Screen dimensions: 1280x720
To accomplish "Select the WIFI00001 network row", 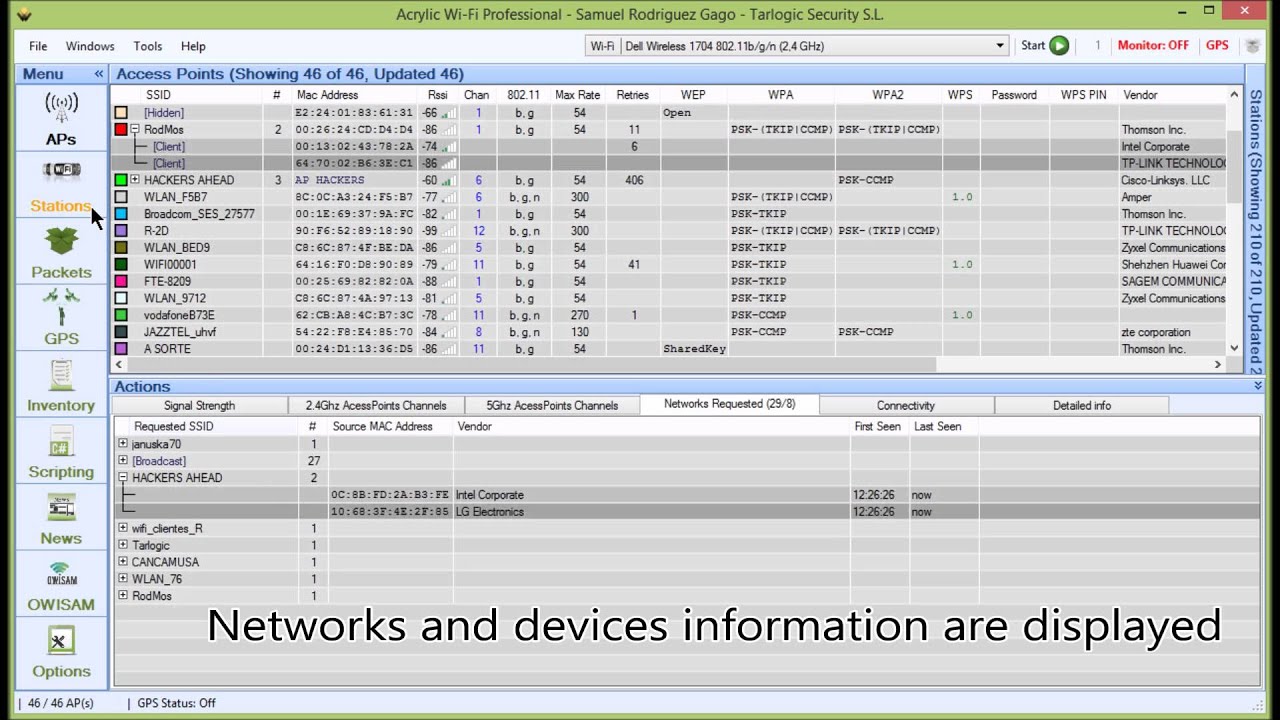I will pyautogui.click(x=669, y=265).
